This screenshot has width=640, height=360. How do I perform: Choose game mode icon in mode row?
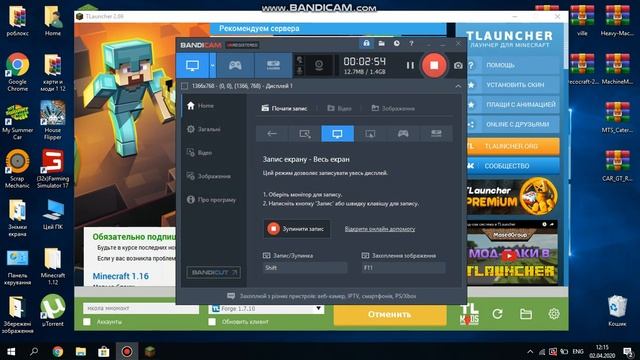[x=403, y=134]
